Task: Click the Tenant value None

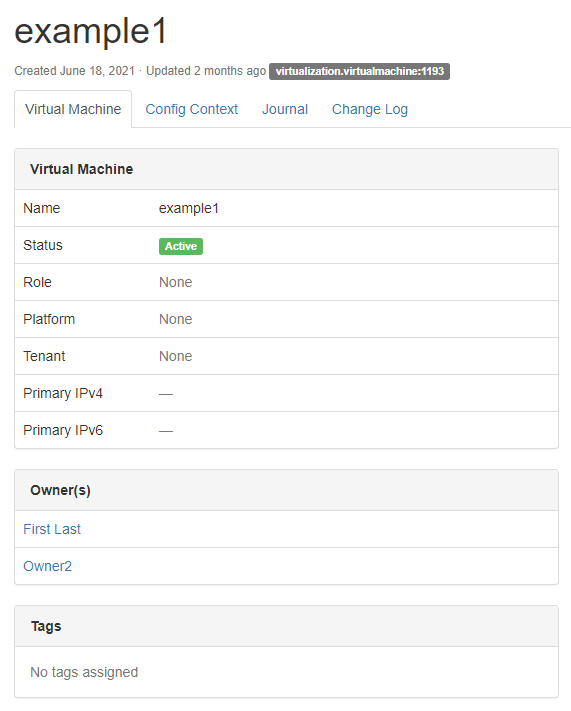Action: pos(176,356)
